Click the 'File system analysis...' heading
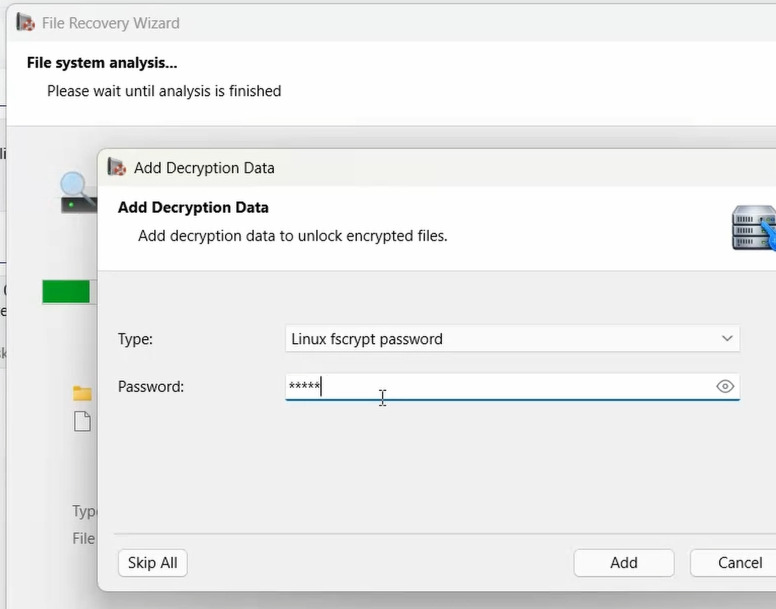Viewport: 776px width, 609px height. [x=102, y=63]
